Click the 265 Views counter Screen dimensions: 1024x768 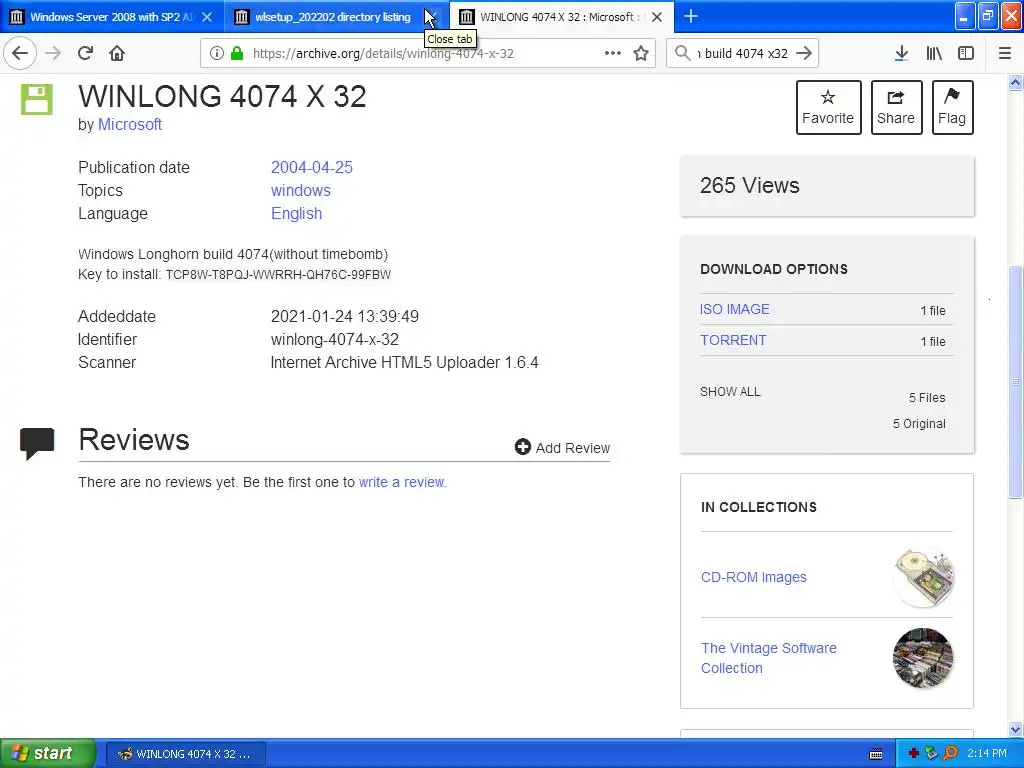pos(749,185)
